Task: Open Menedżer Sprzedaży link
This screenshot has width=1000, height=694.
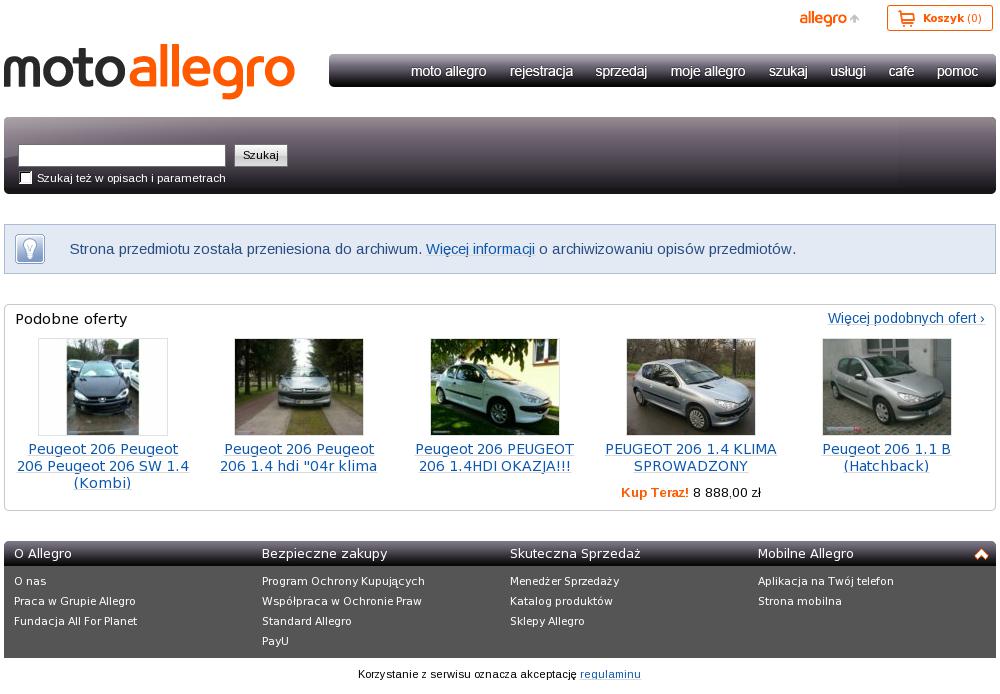Action: coord(564,581)
